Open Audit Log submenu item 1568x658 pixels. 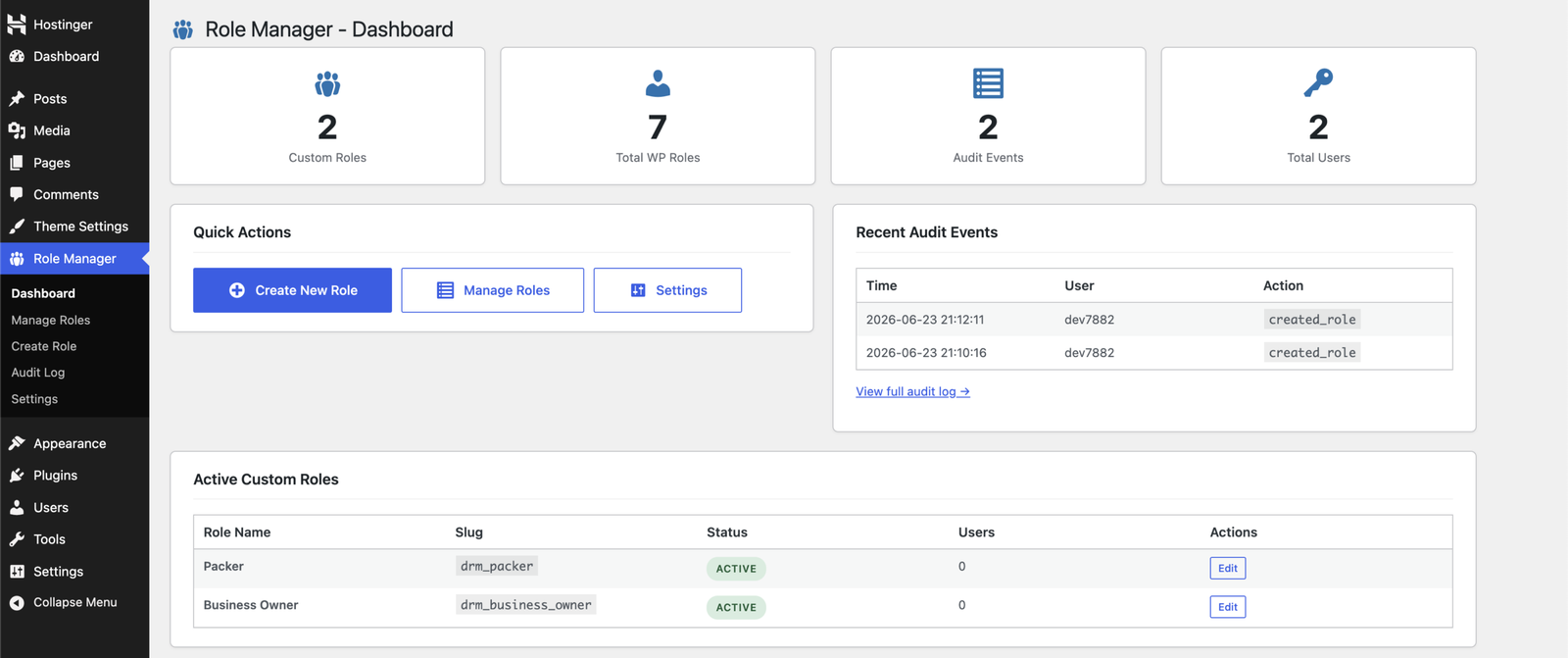tap(37, 373)
